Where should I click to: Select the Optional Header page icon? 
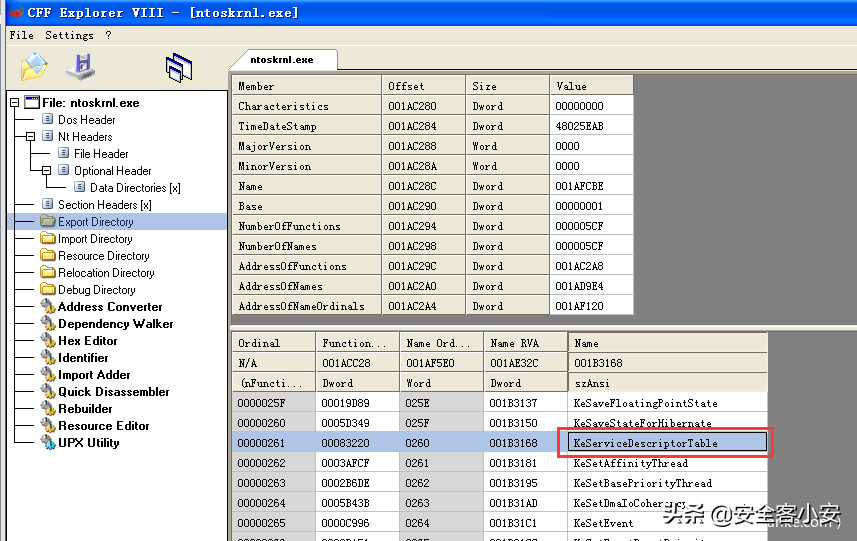pyautogui.click(x=64, y=170)
